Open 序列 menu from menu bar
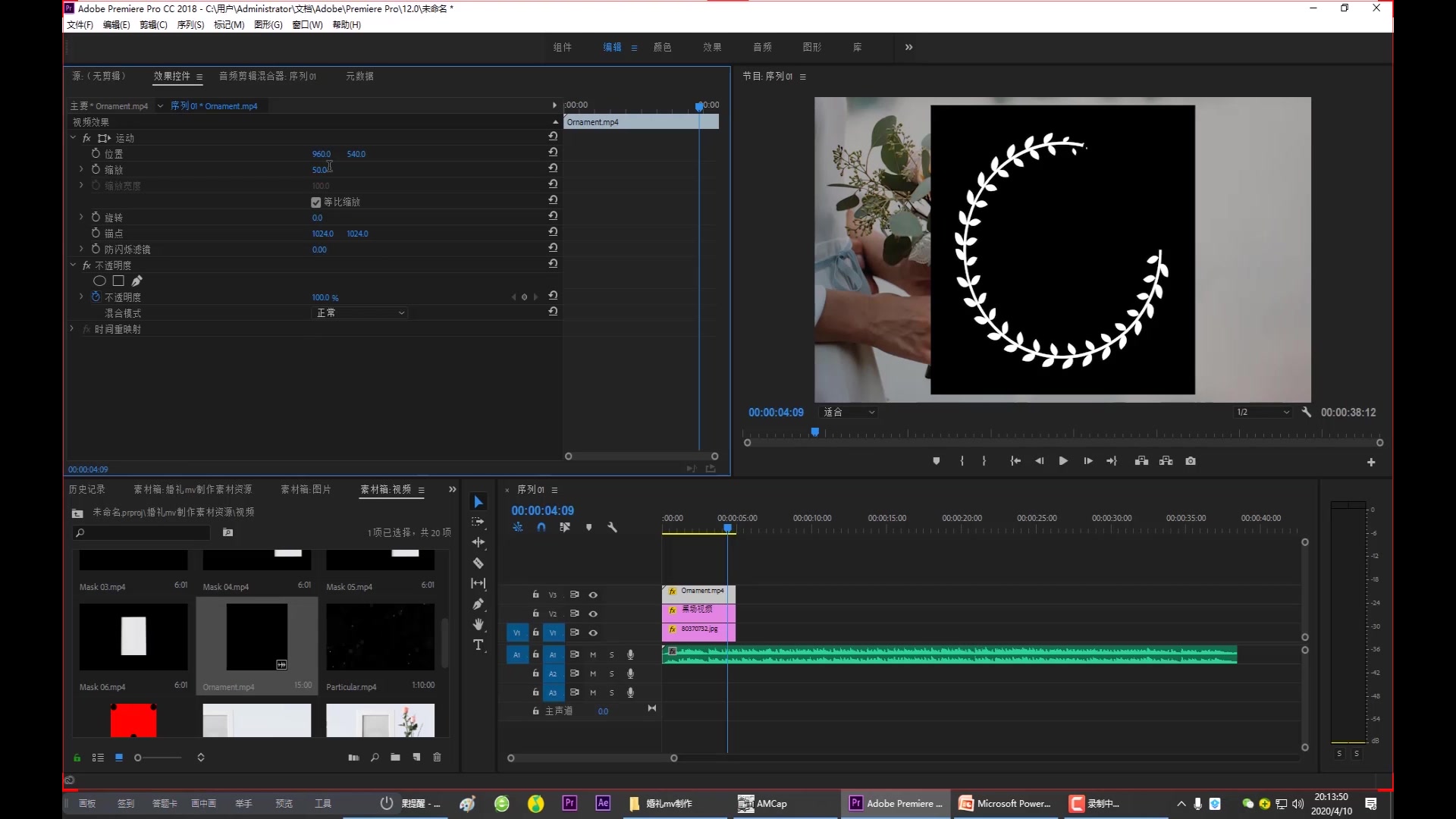The image size is (1456, 819). (x=188, y=25)
